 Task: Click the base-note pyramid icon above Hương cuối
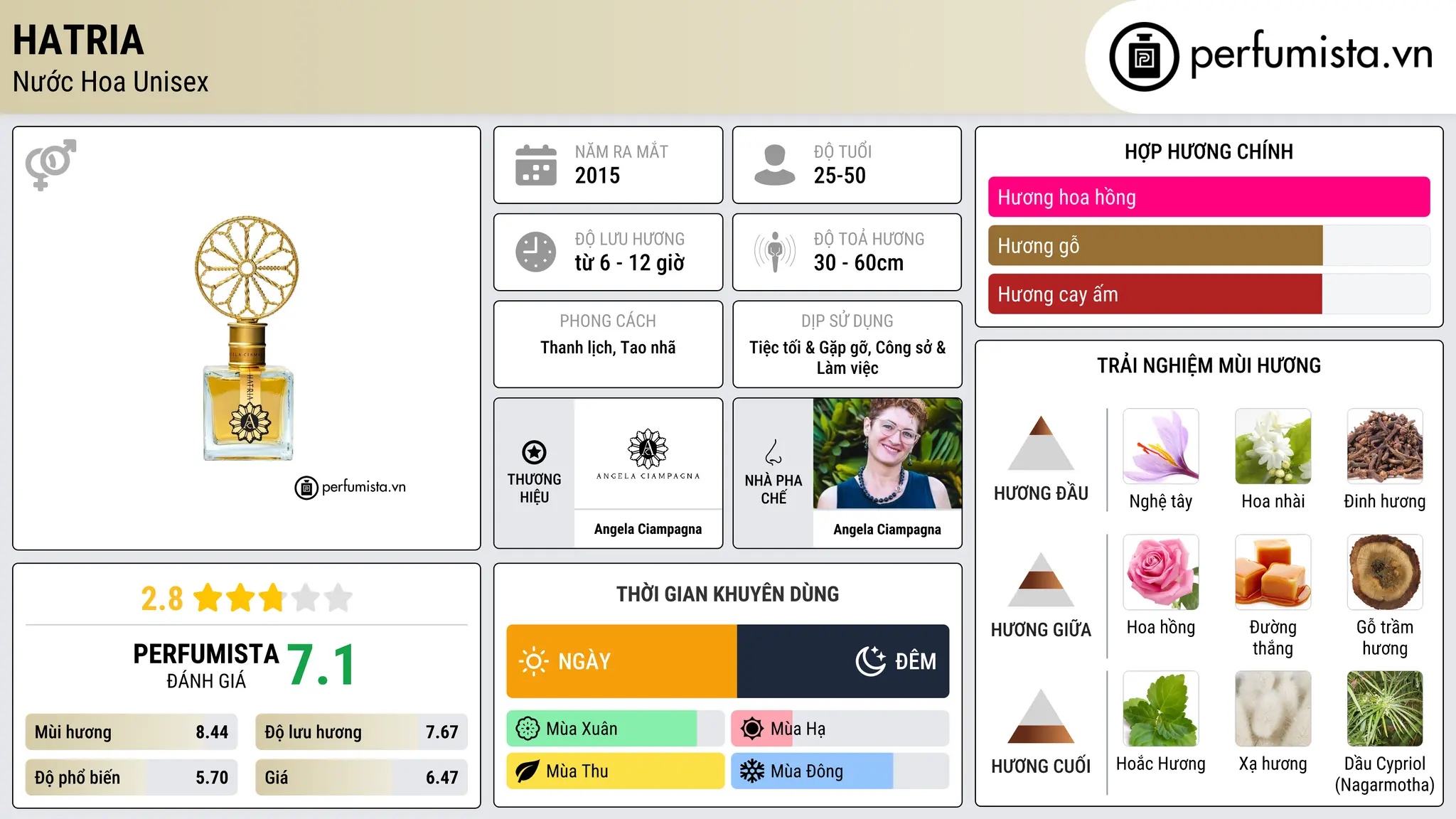pos(1041,716)
